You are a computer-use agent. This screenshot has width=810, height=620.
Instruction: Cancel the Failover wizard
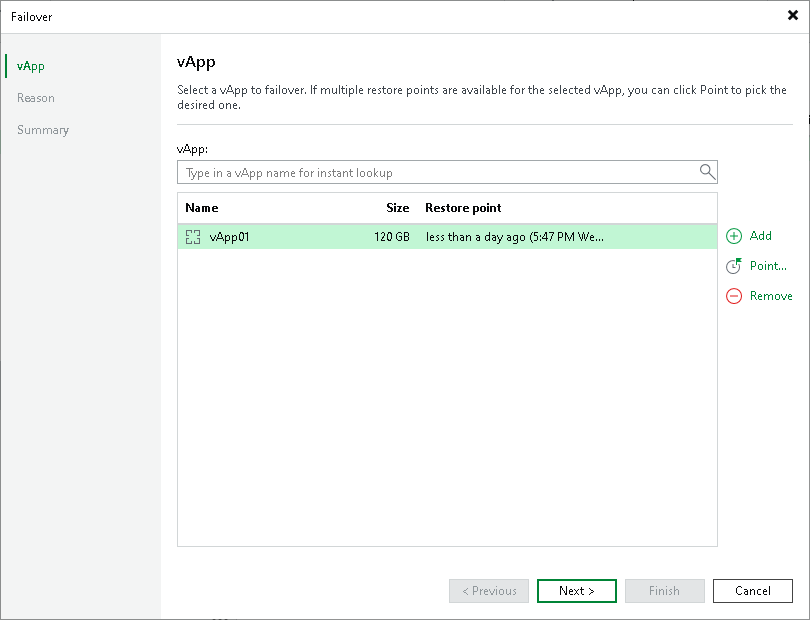click(752, 591)
